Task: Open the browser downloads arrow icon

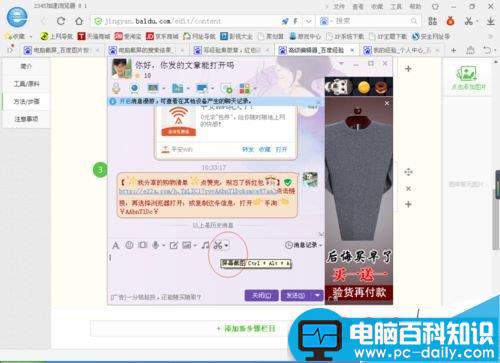Action: coord(490,21)
